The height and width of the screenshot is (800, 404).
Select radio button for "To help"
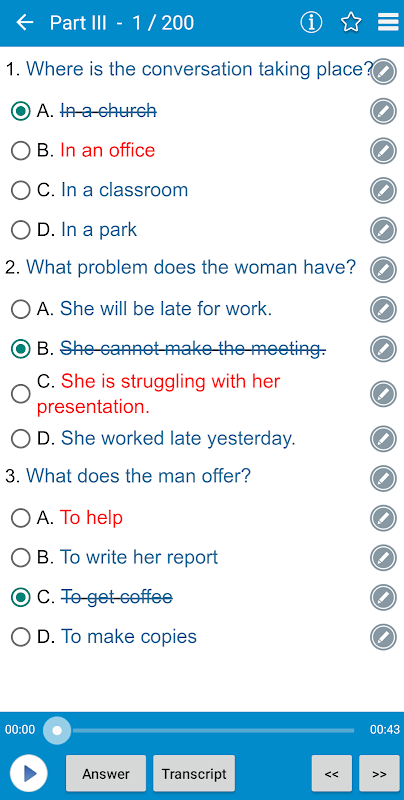(20, 518)
